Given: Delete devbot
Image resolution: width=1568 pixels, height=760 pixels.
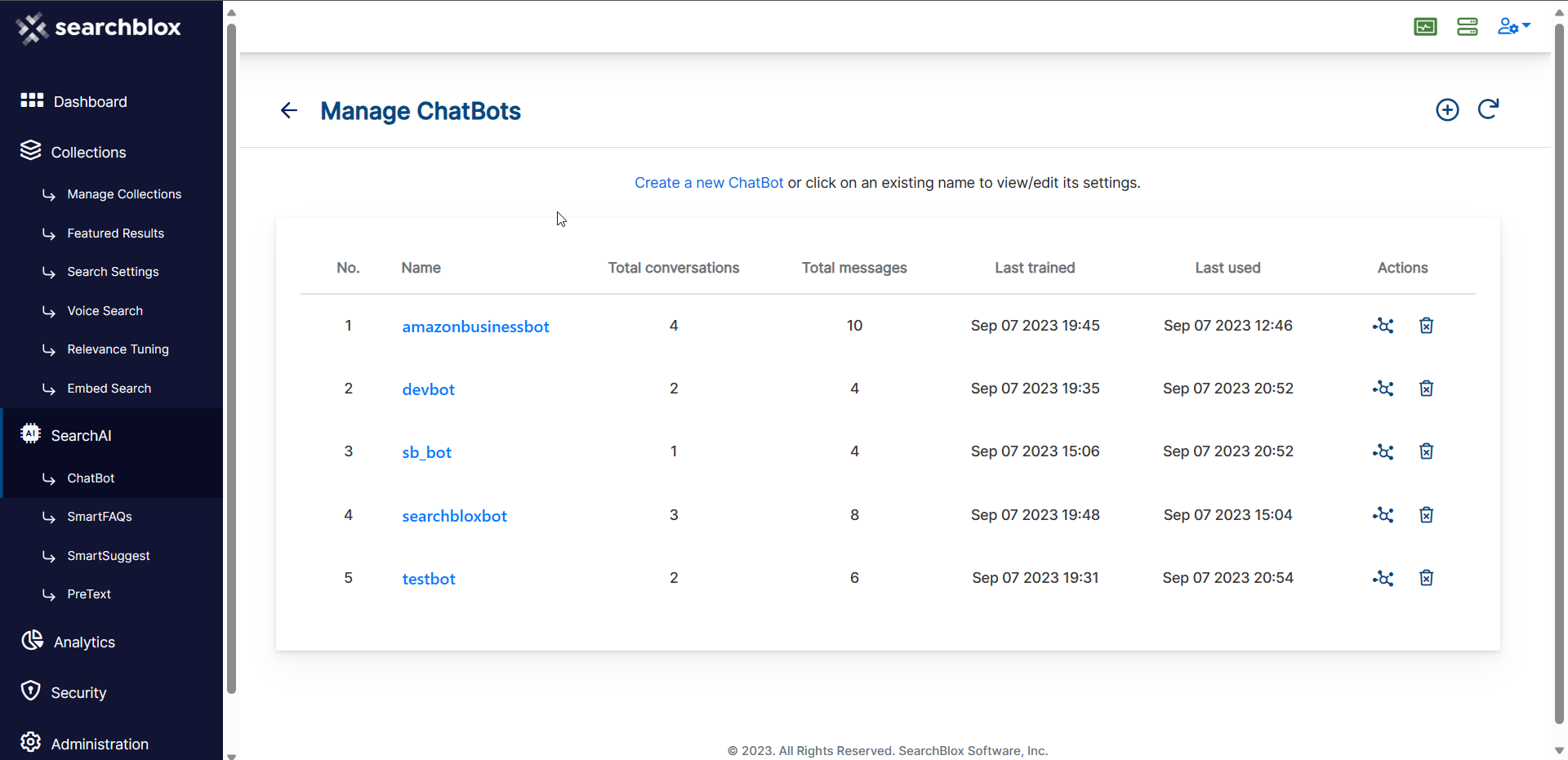Looking at the screenshot, I should 1426,389.
